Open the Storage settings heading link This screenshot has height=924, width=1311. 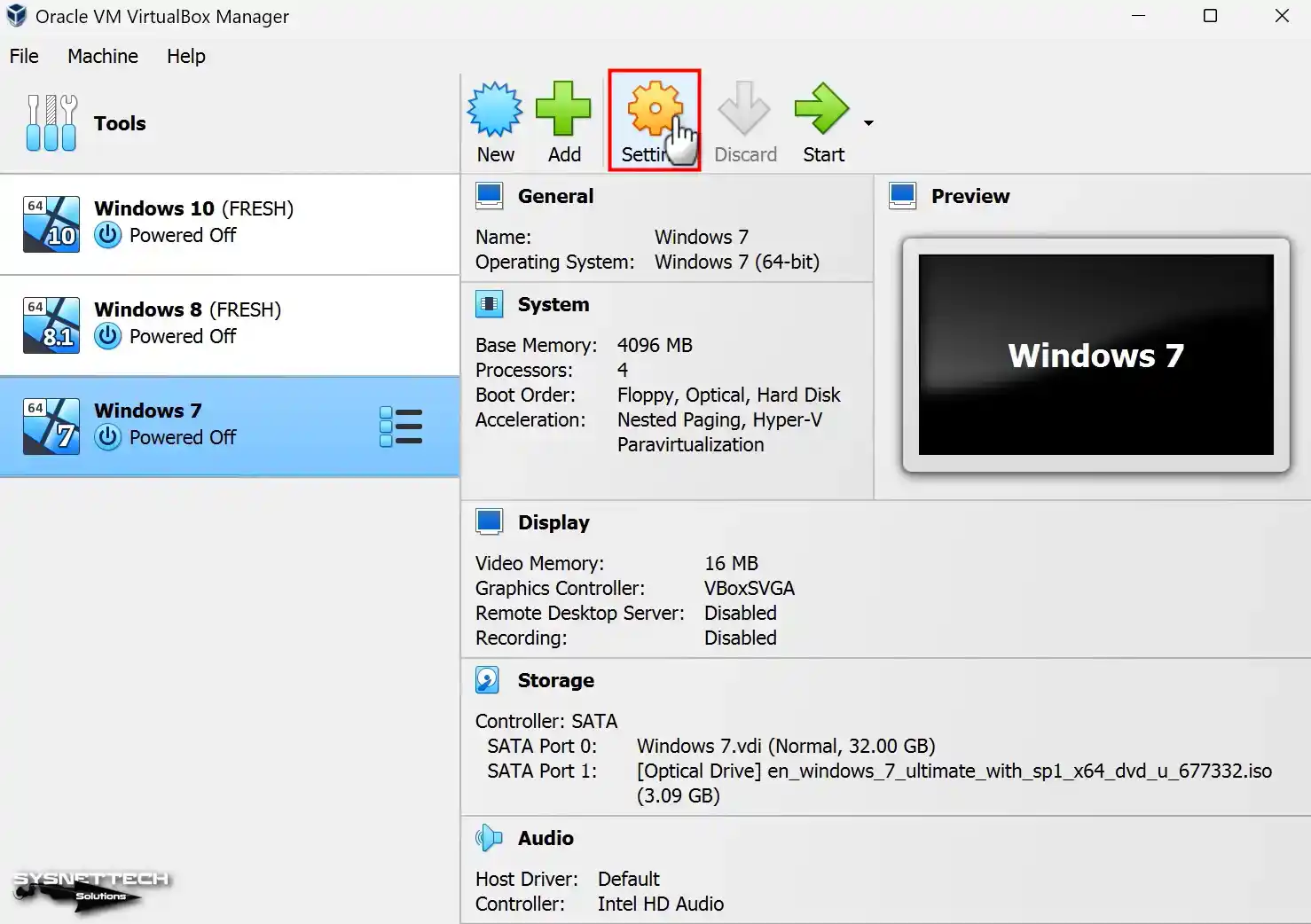click(556, 680)
